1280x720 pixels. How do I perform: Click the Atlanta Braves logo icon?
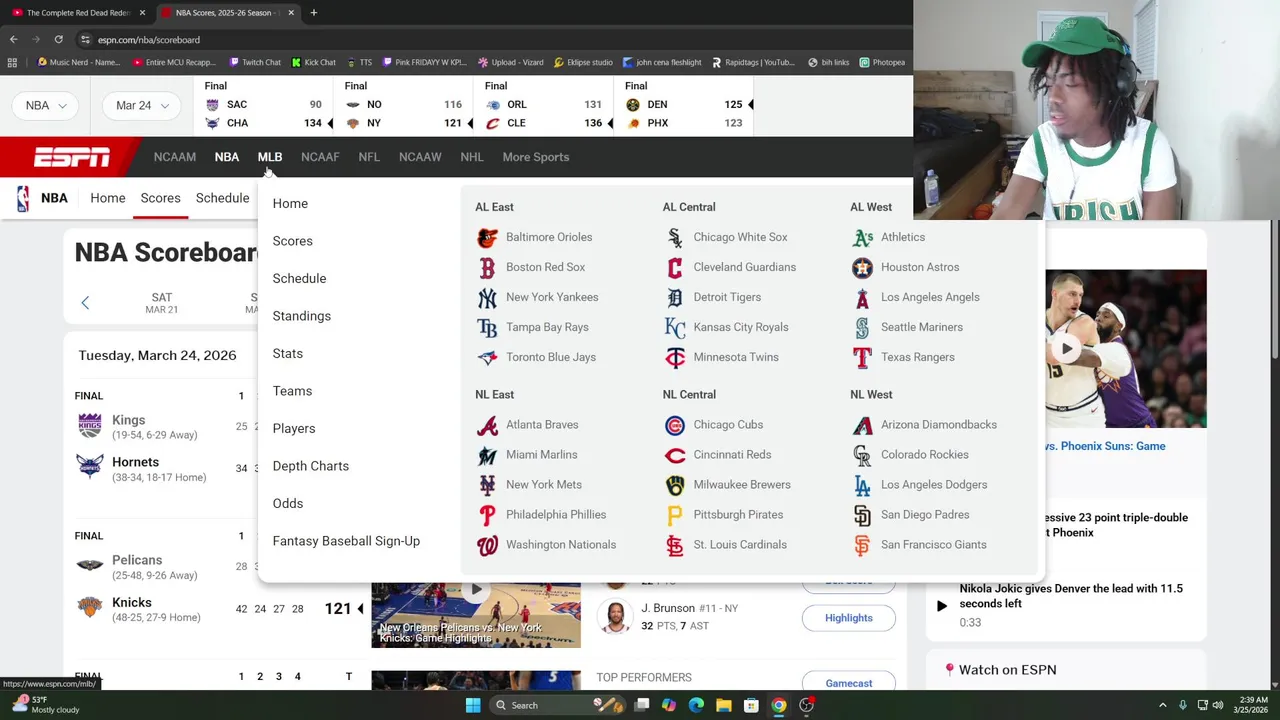(487, 425)
